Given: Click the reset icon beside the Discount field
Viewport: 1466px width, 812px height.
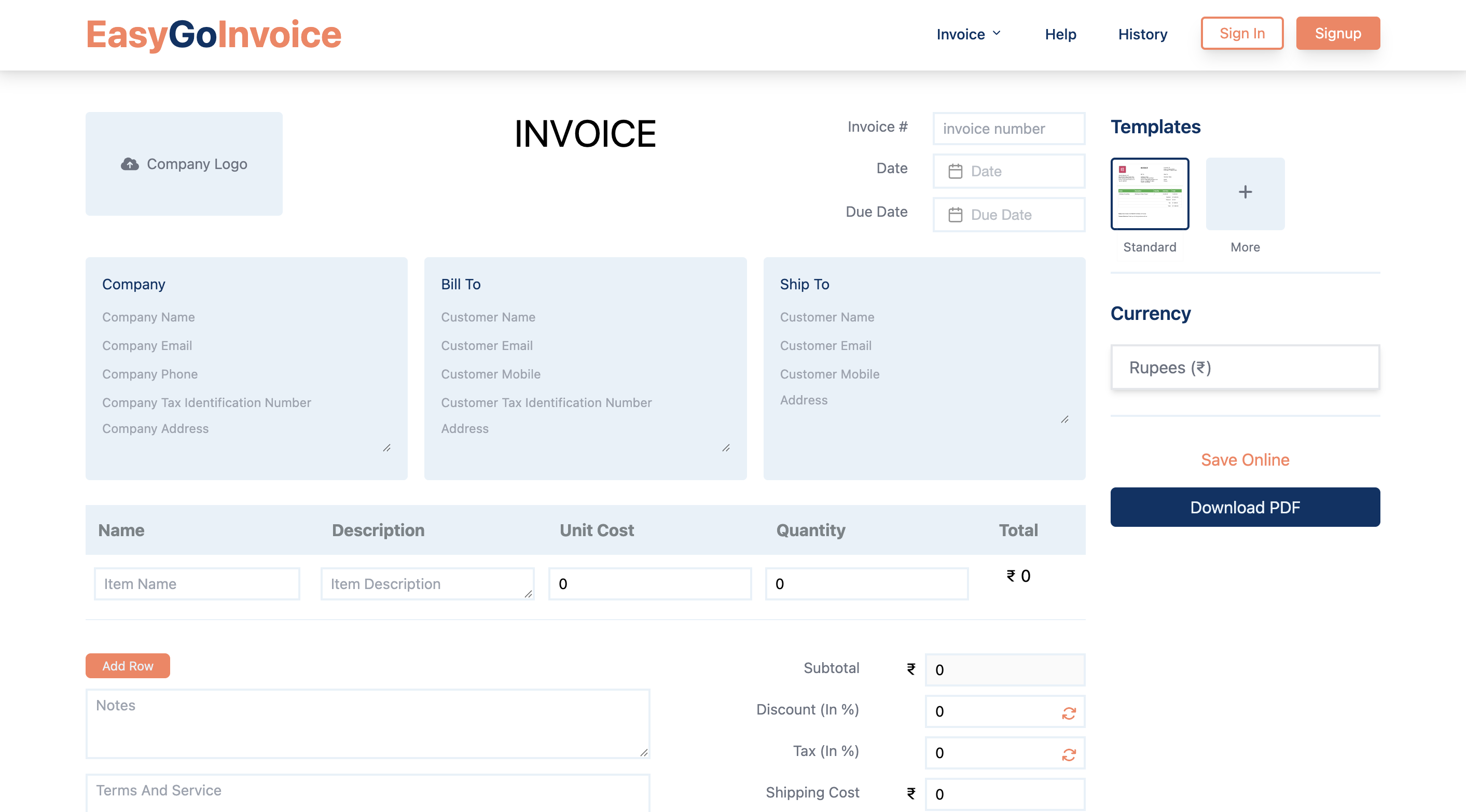Looking at the screenshot, I should click(x=1068, y=712).
